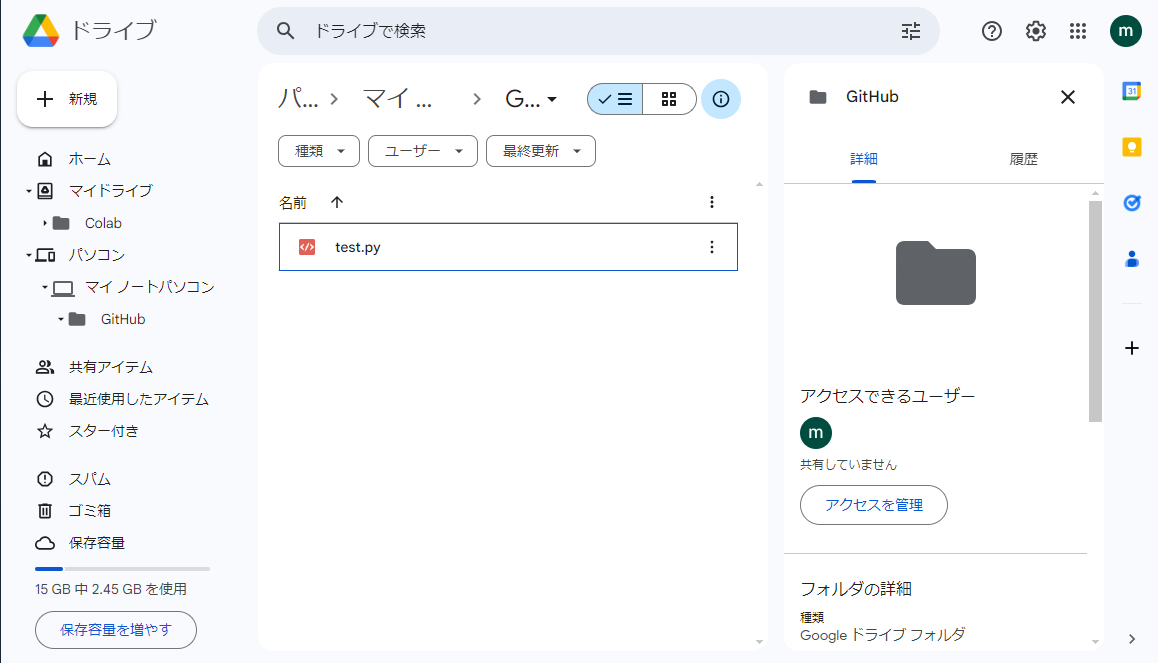Click the Google Drive logo
Screen dimensions: 1158x663
coord(41,31)
